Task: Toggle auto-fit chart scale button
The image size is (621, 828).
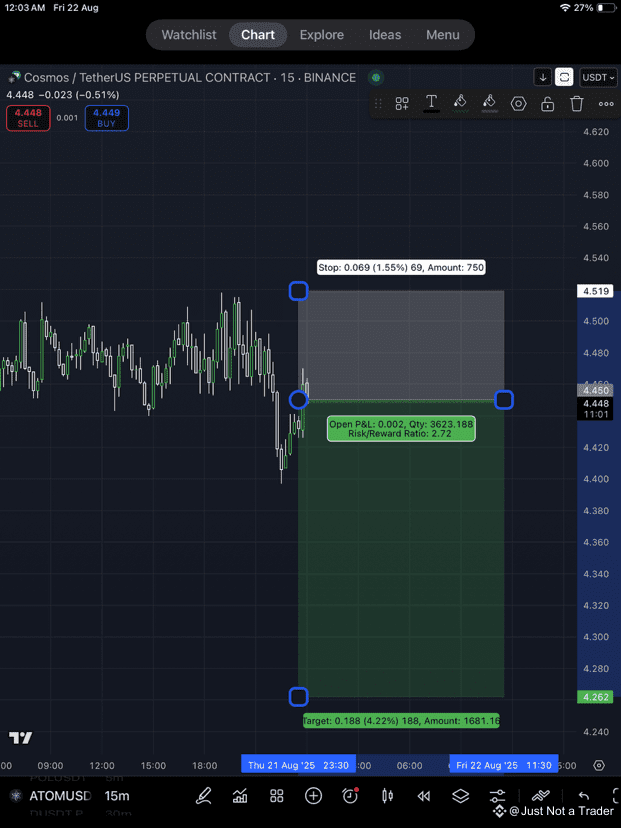Action: pos(564,78)
